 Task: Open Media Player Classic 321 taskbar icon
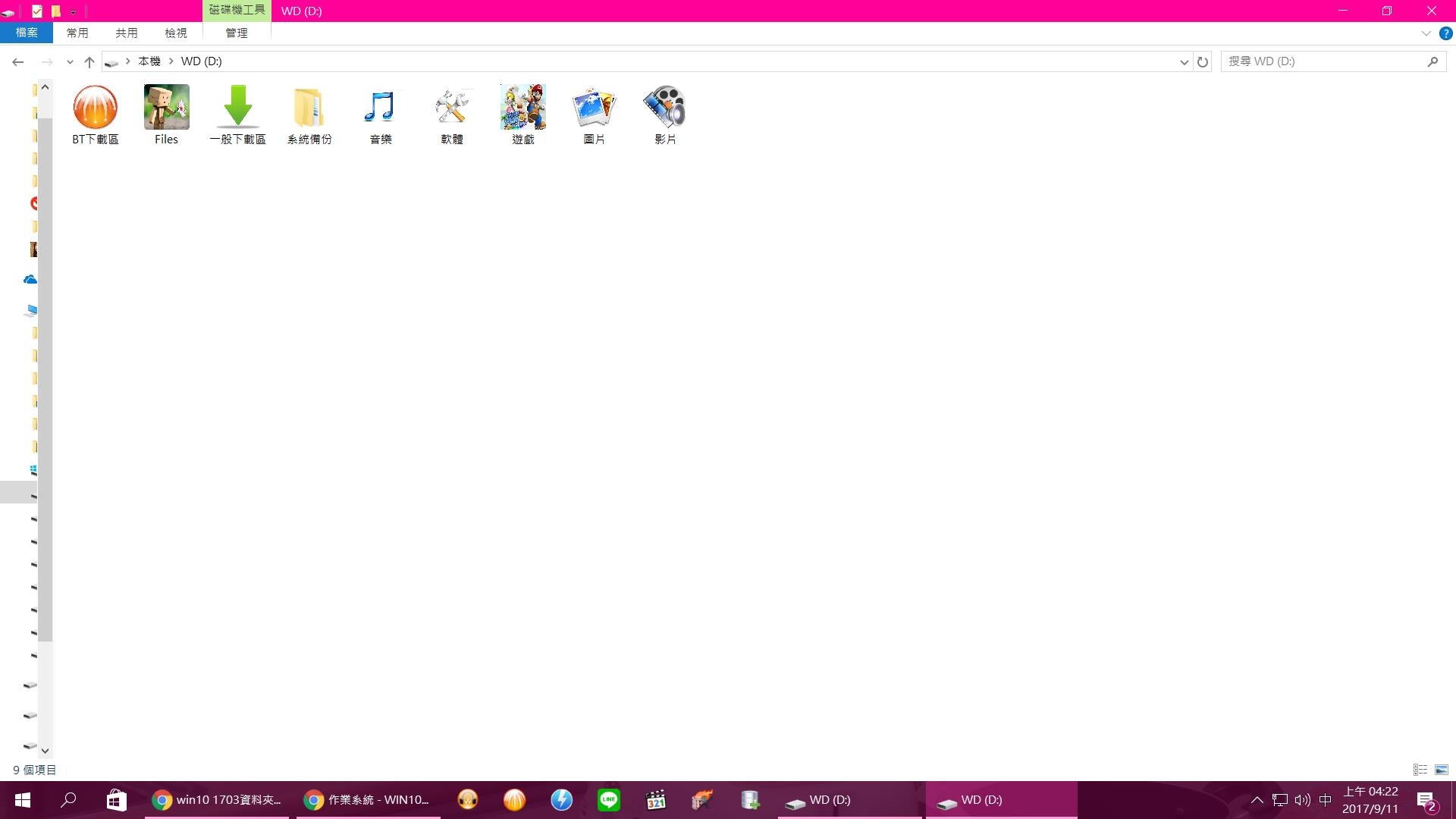pyautogui.click(x=655, y=800)
